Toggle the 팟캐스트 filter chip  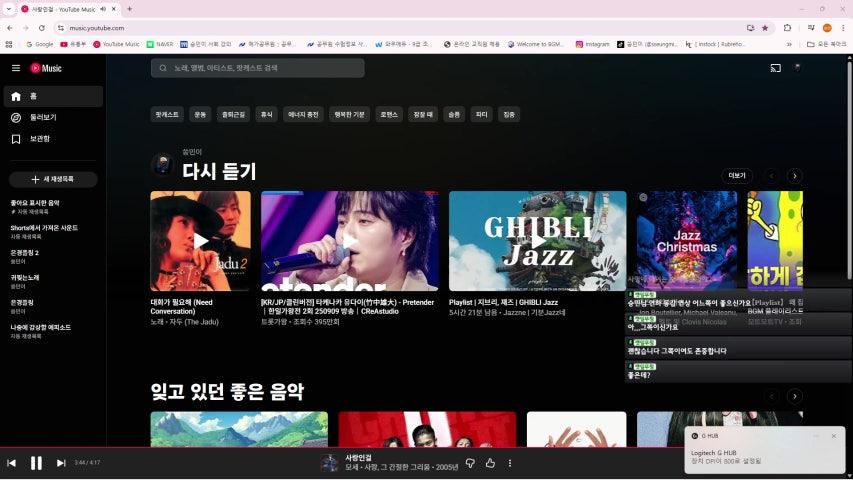167,115
